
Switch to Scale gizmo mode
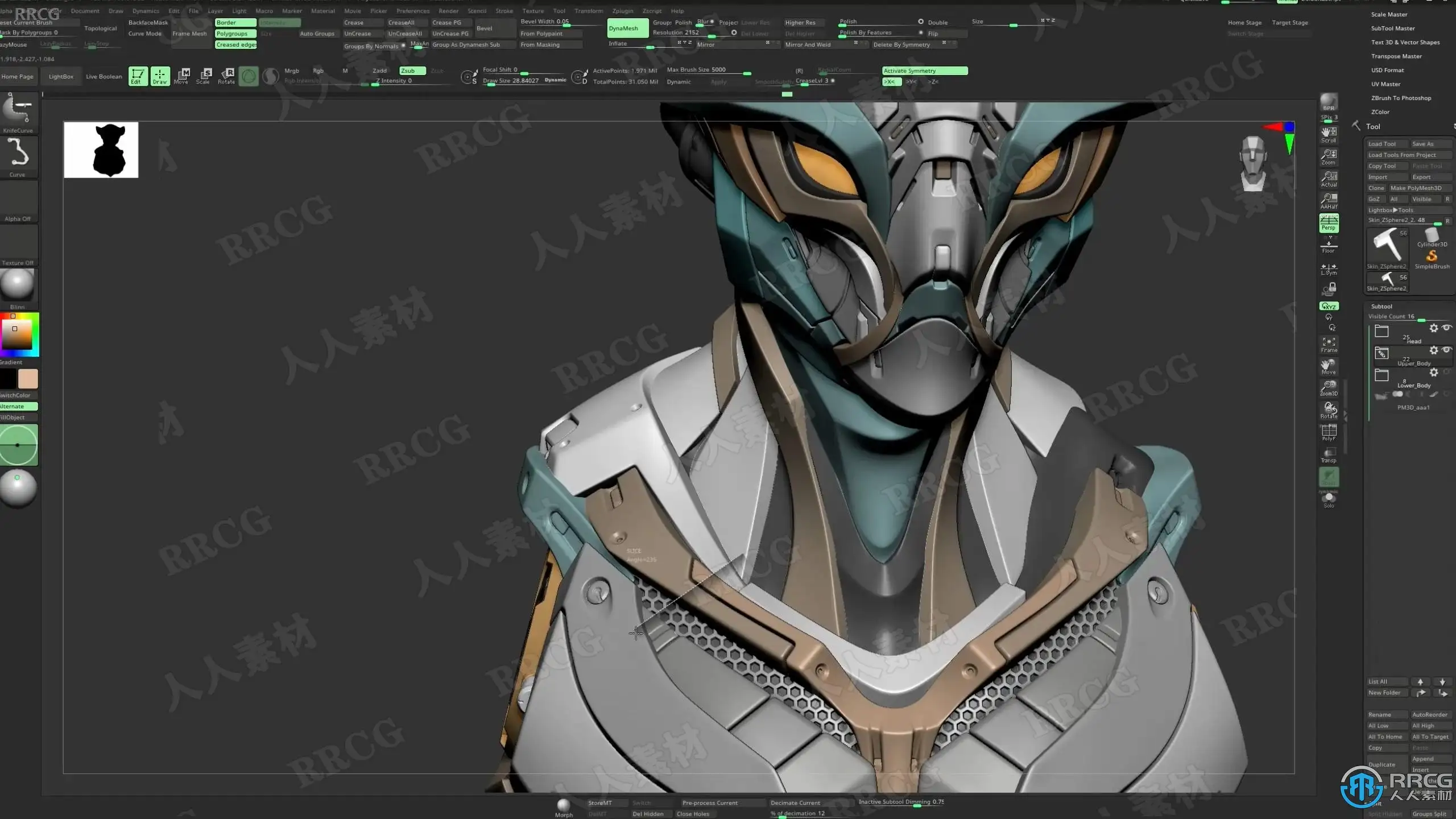(x=204, y=76)
